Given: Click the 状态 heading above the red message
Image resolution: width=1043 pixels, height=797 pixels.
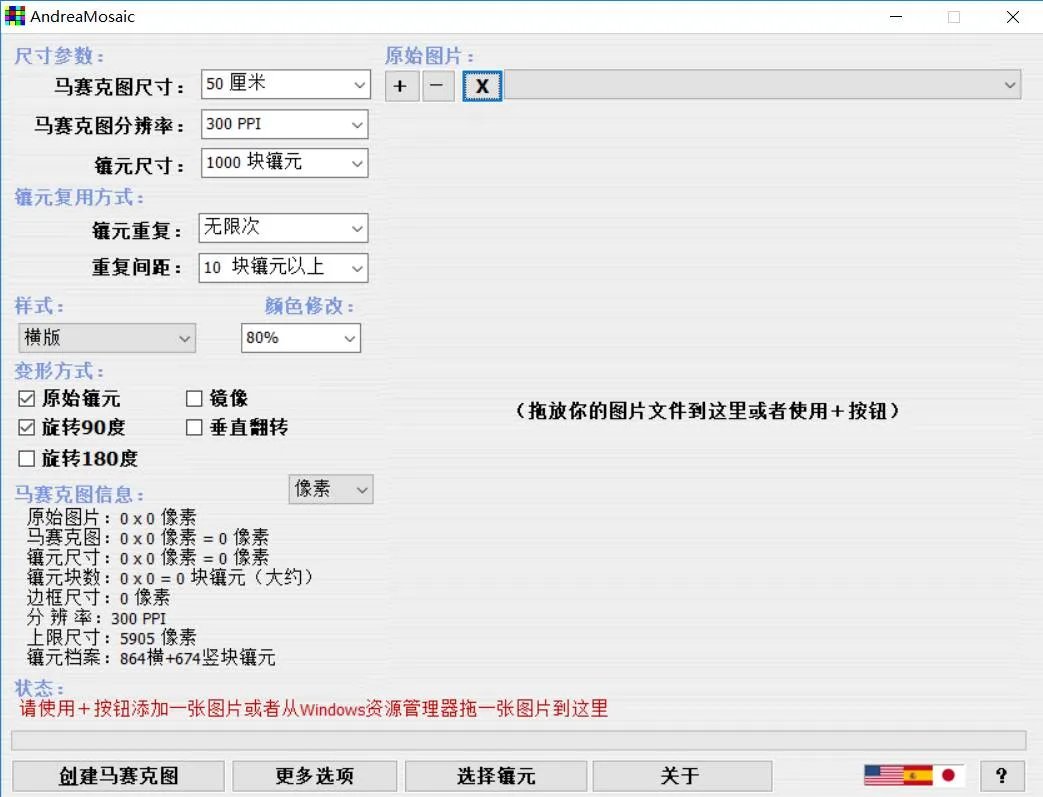Looking at the screenshot, I should [x=39, y=688].
